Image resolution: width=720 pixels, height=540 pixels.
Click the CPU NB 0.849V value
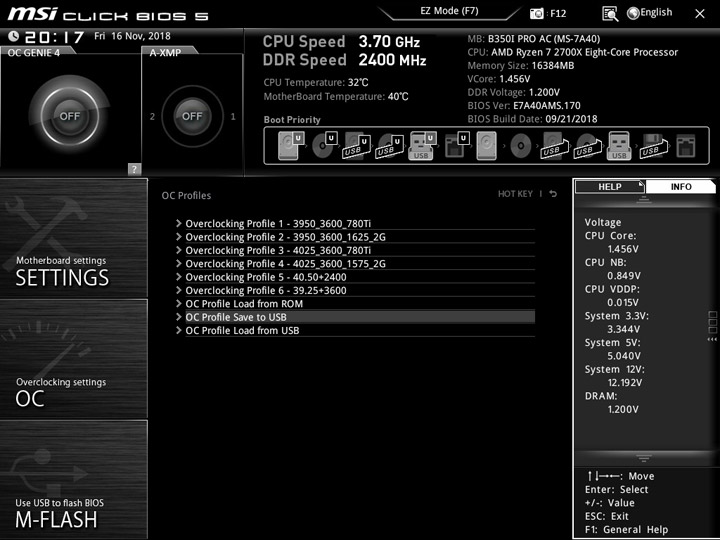[x=624, y=276]
